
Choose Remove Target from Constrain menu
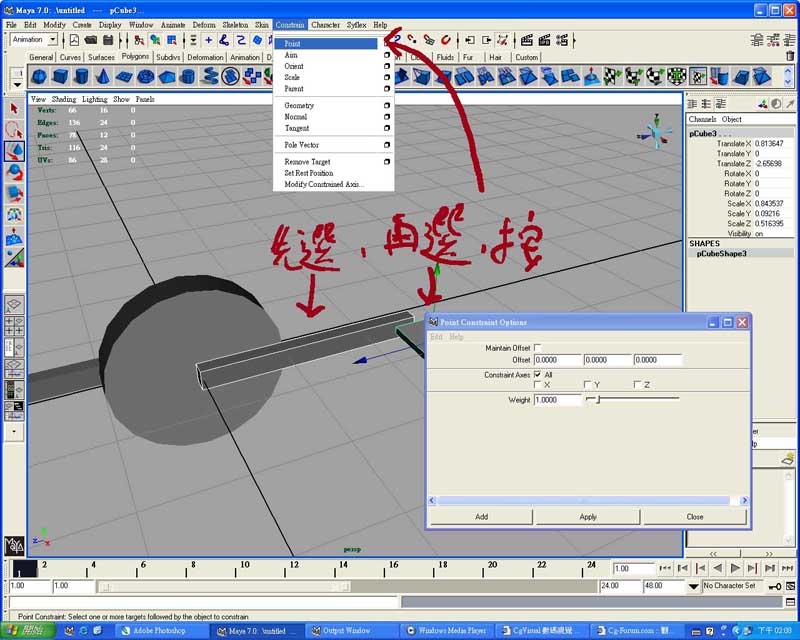pos(308,162)
